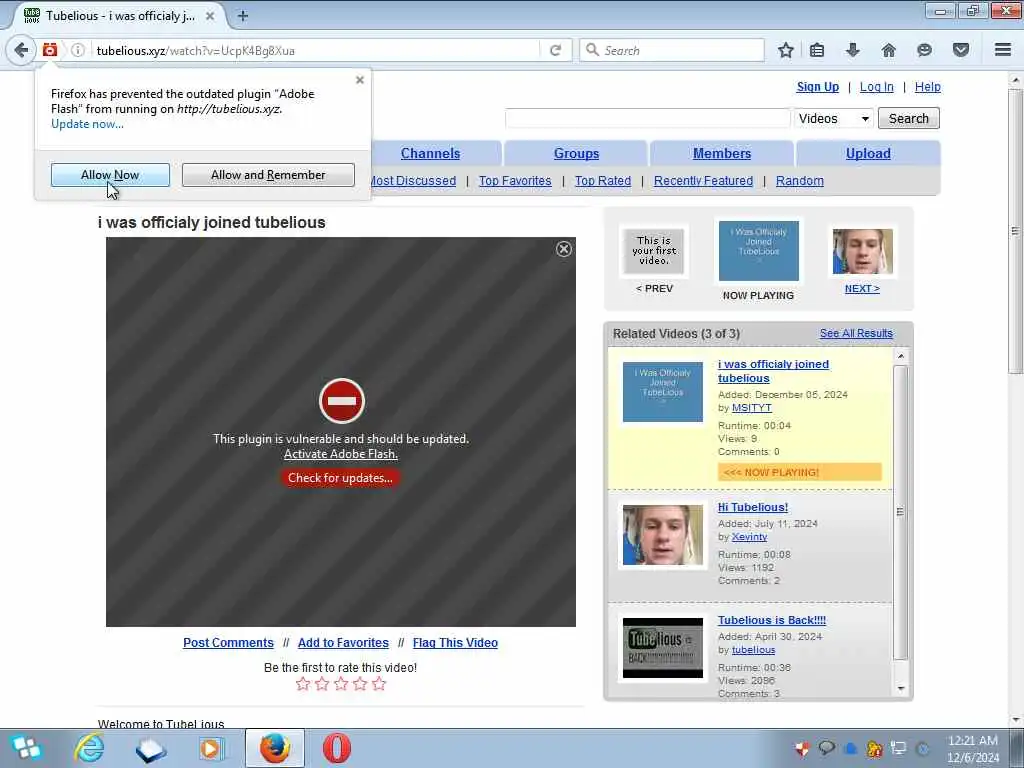The height and width of the screenshot is (768, 1024).
Task: Open Tubelious is Back video thumbnail
Action: point(663,648)
